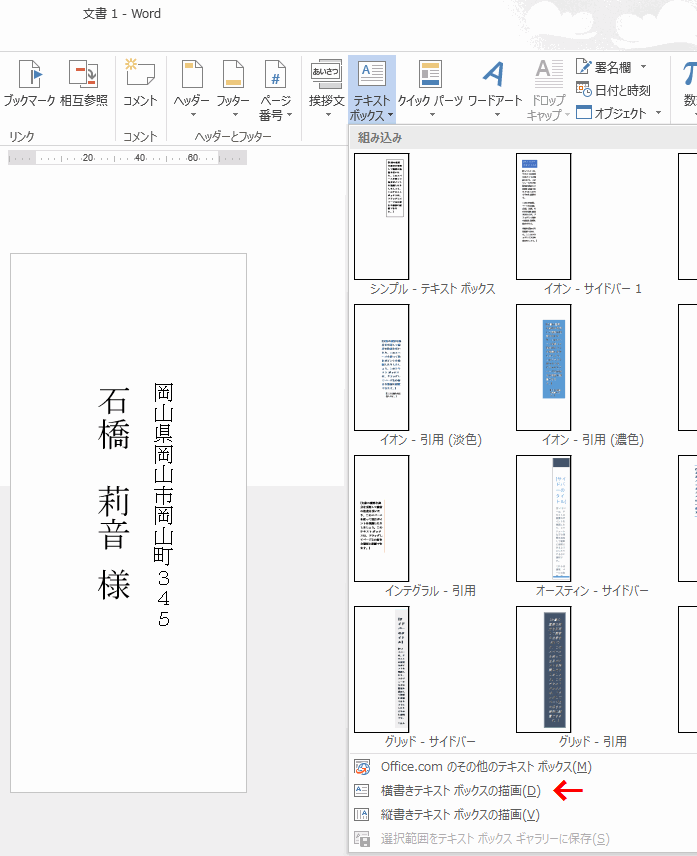Select the グリッド - サイドバー thumbnail

pos(382,669)
